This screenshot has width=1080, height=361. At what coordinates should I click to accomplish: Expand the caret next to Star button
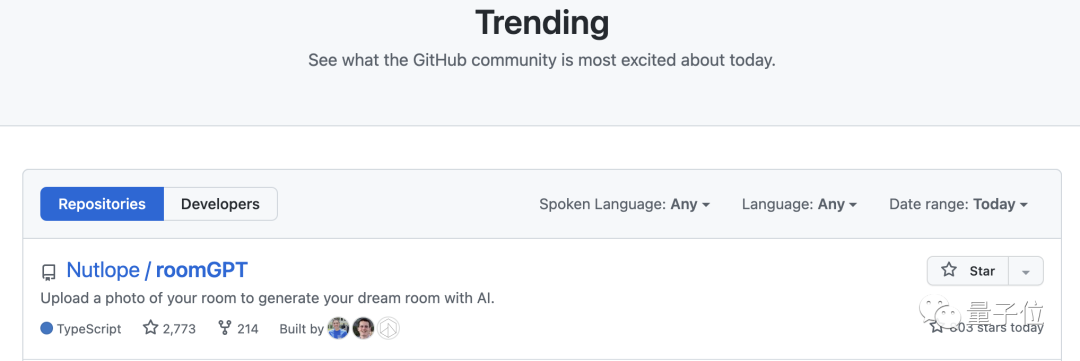pos(1026,271)
